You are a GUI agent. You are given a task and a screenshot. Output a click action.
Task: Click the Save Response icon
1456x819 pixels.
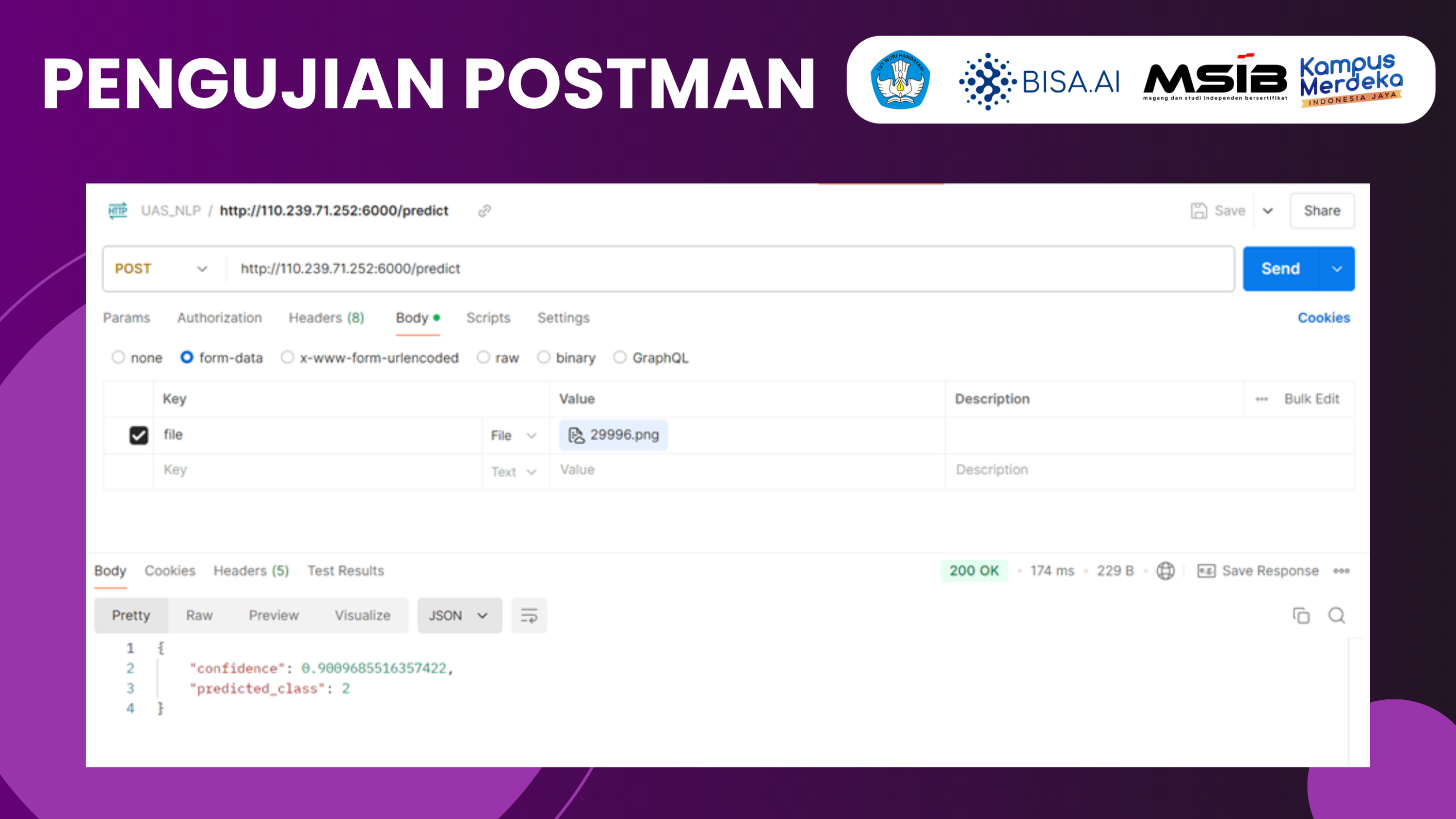[1206, 571]
